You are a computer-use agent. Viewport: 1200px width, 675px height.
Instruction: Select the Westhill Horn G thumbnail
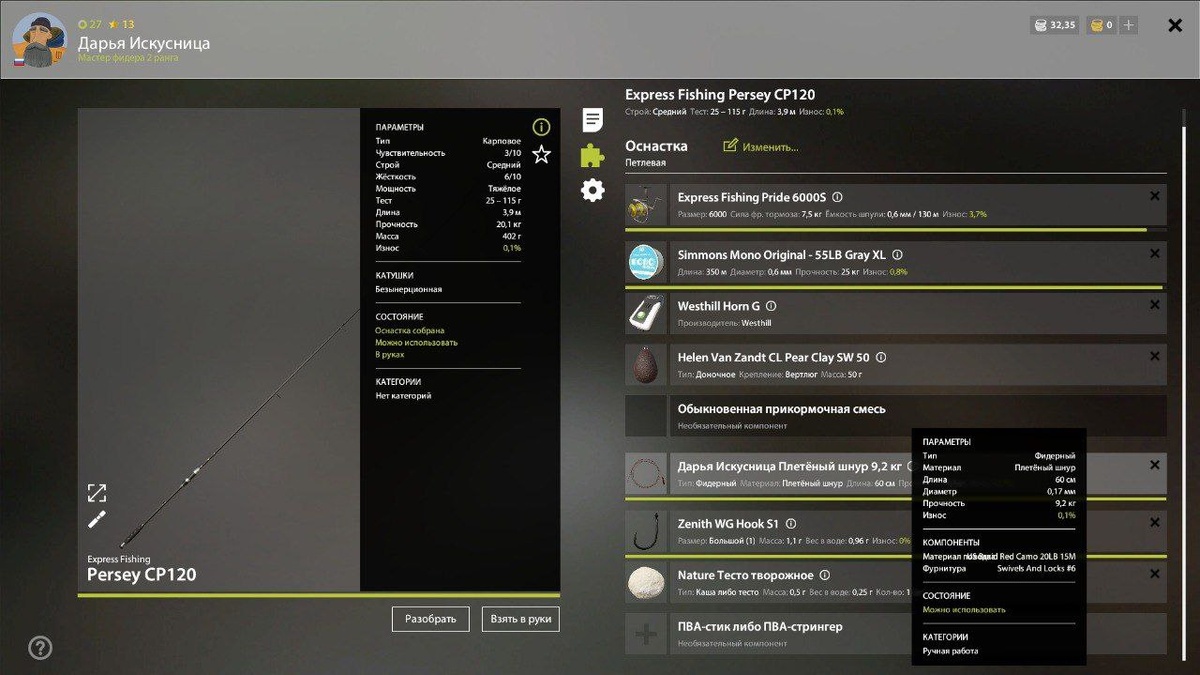(646, 314)
